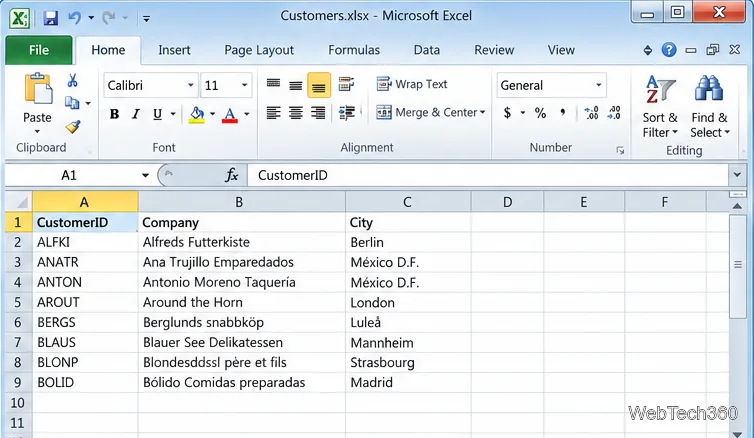754x438 pixels.
Task: Align text left in cell
Action: (273, 113)
